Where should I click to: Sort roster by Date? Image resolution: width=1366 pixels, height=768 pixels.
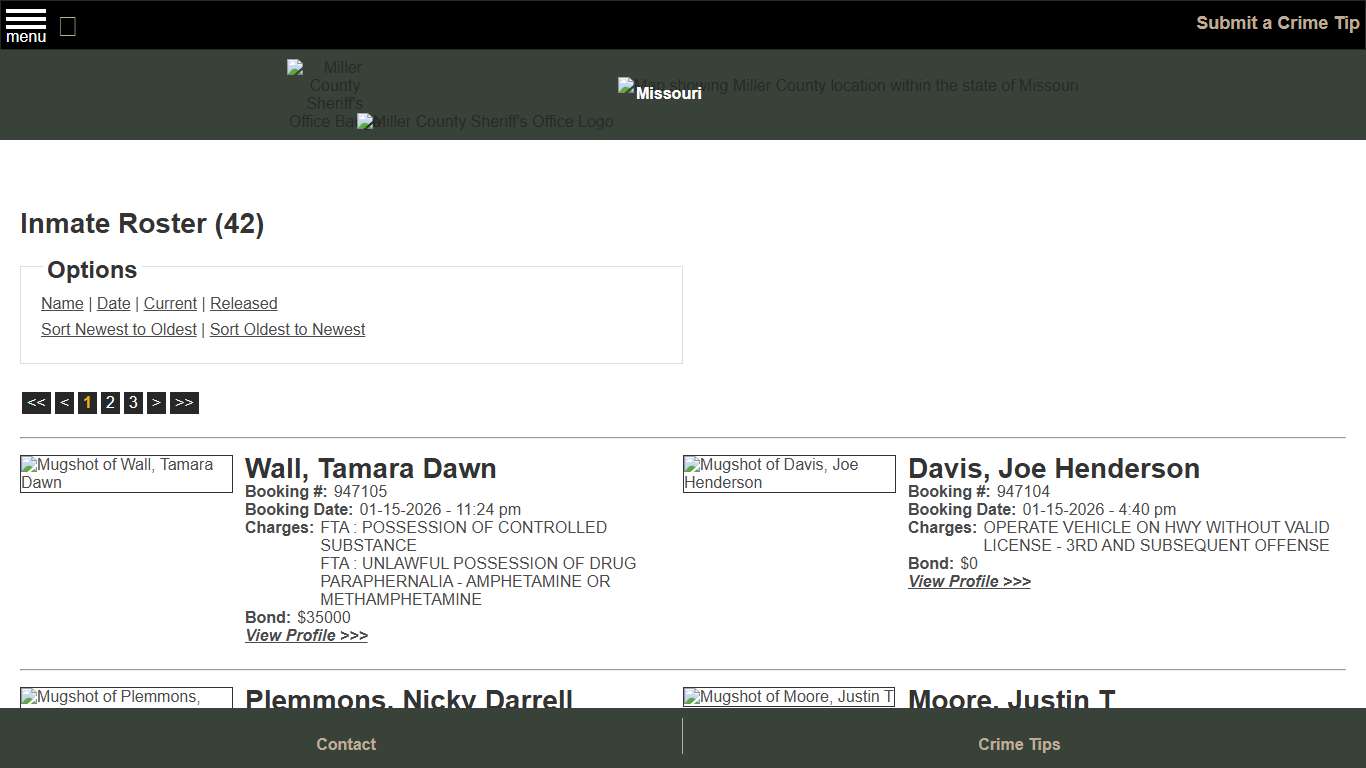[113, 303]
